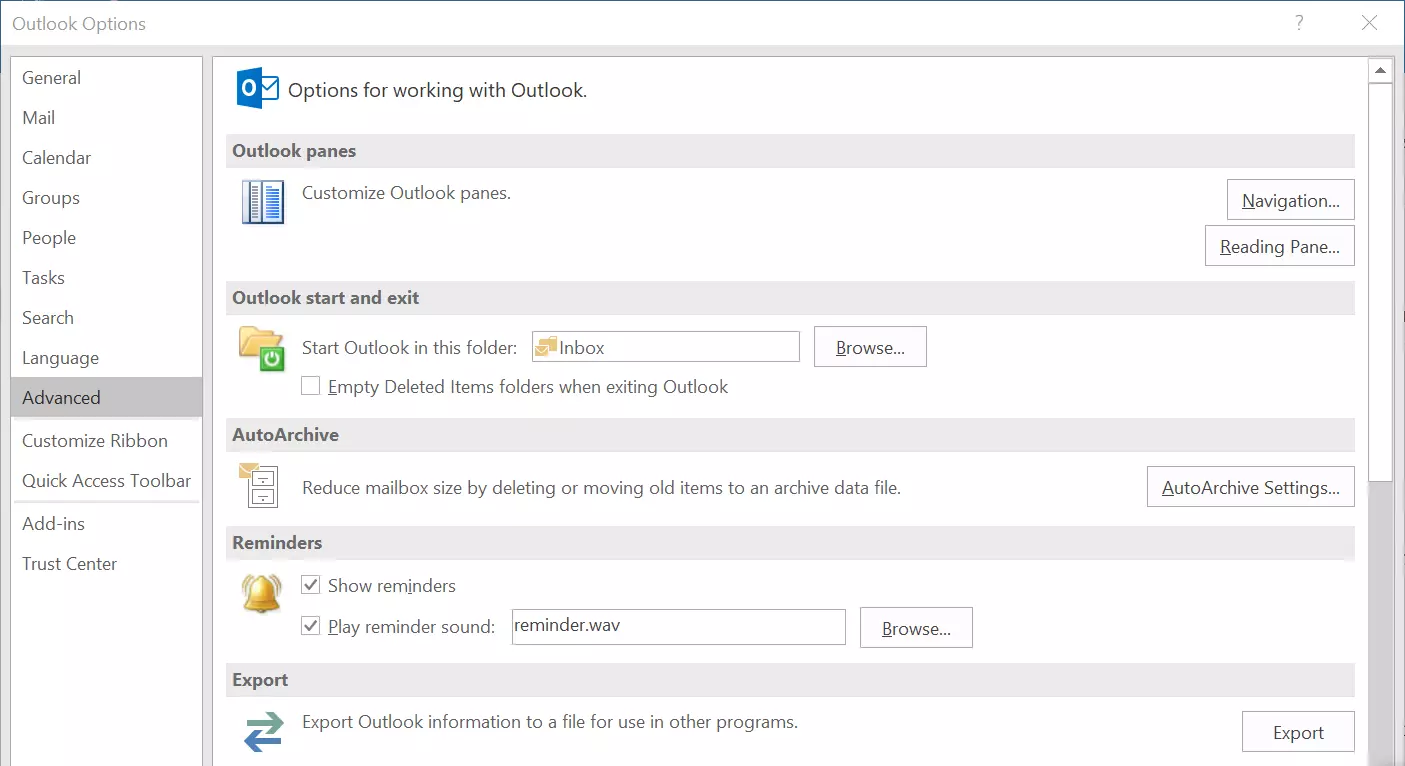The image size is (1405, 766).
Task: Click the help question mark icon
Action: coord(1298,22)
